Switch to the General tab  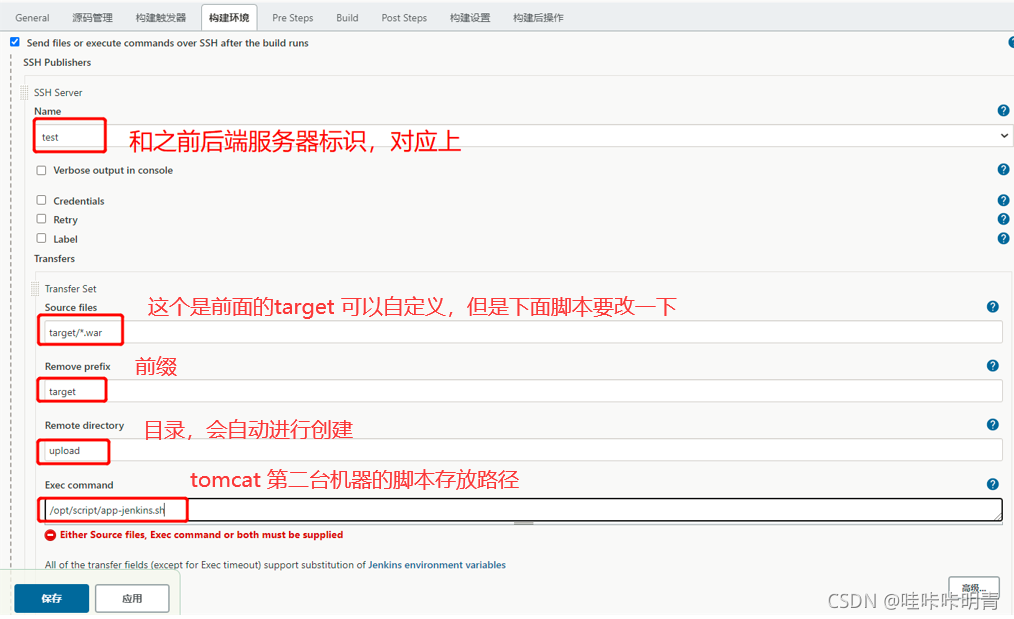coord(32,17)
